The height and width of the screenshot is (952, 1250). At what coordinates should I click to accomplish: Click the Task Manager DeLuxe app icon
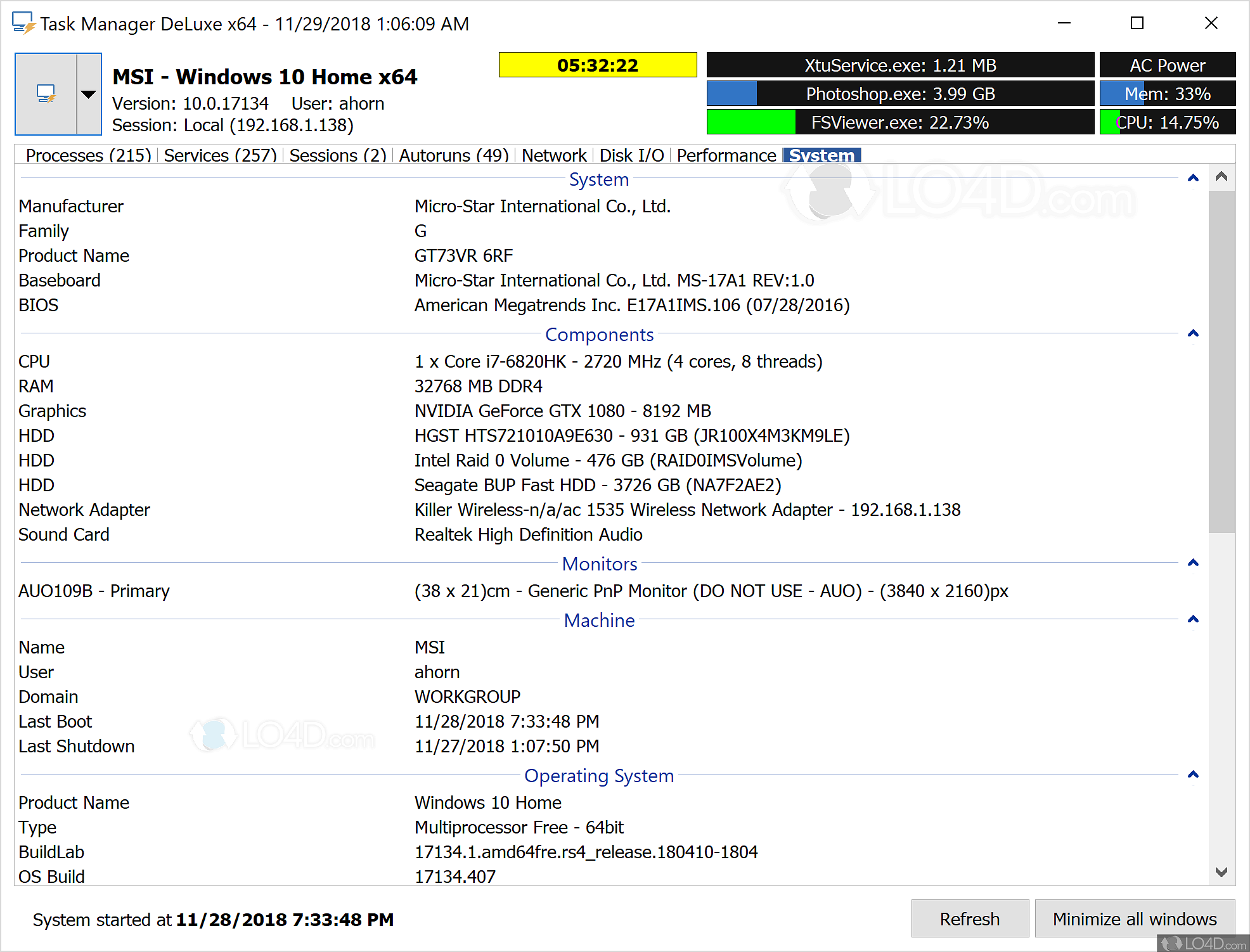click(48, 94)
